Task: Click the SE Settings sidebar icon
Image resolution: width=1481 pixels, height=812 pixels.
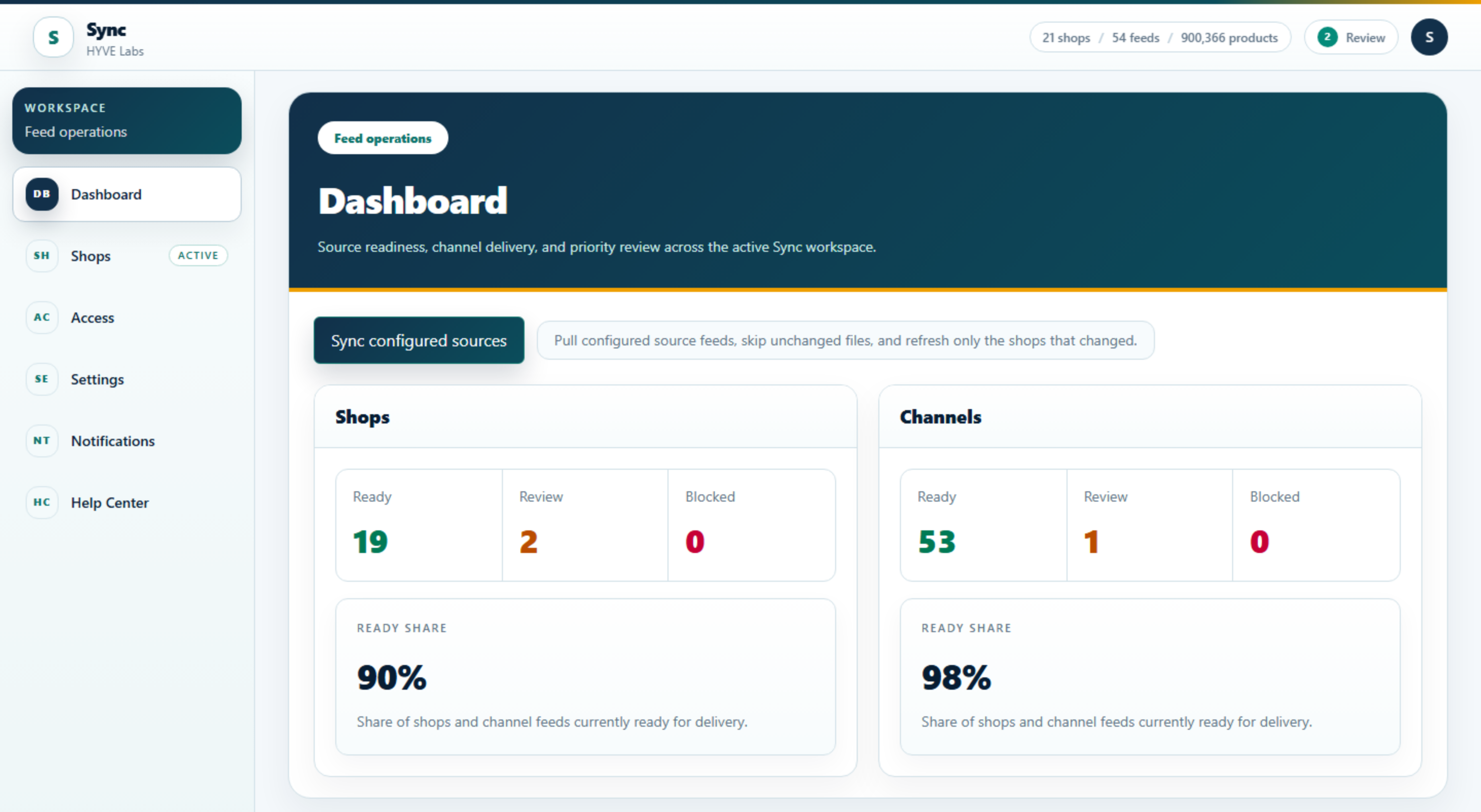Action: tap(42, 379)
